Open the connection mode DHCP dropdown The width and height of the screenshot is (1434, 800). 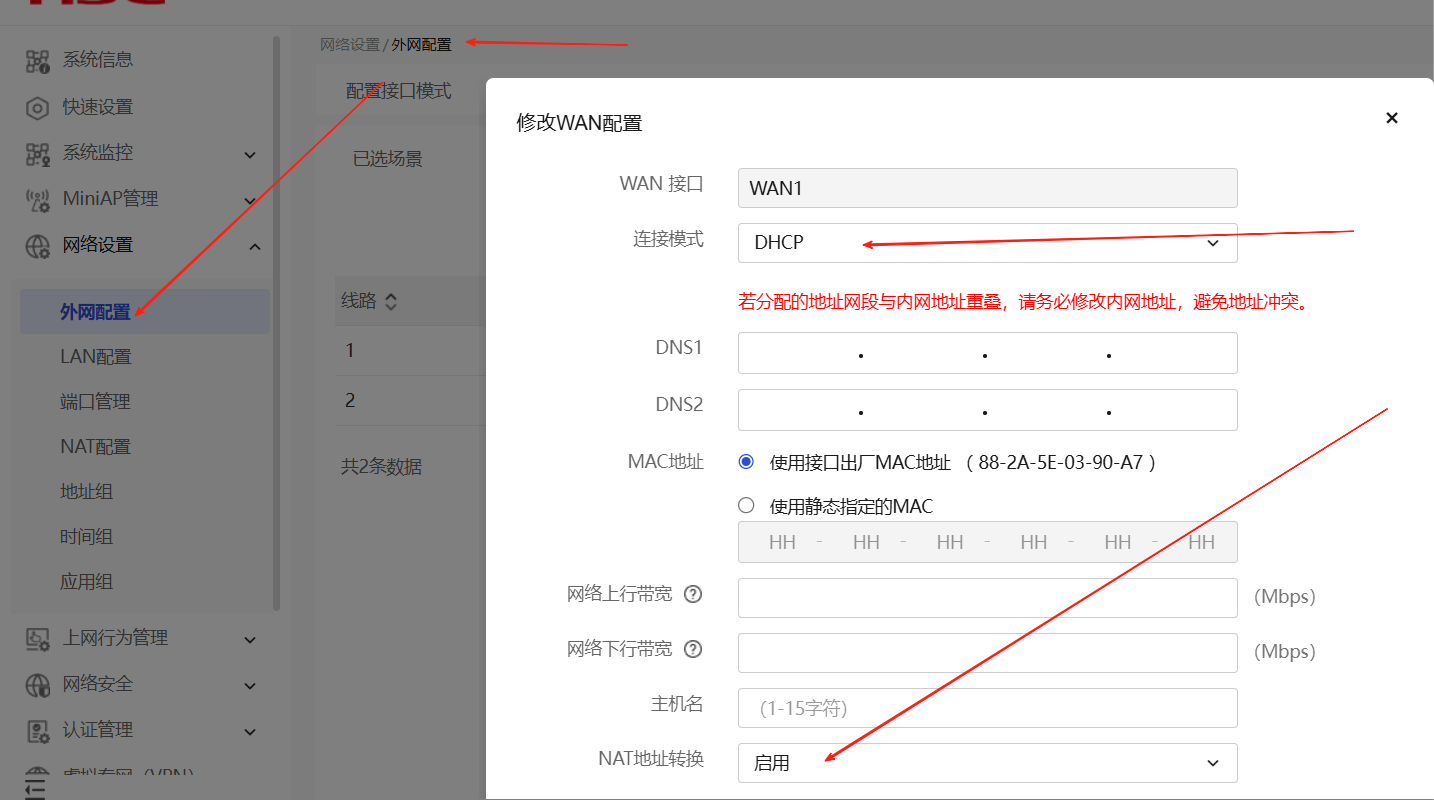click(987, 243)
